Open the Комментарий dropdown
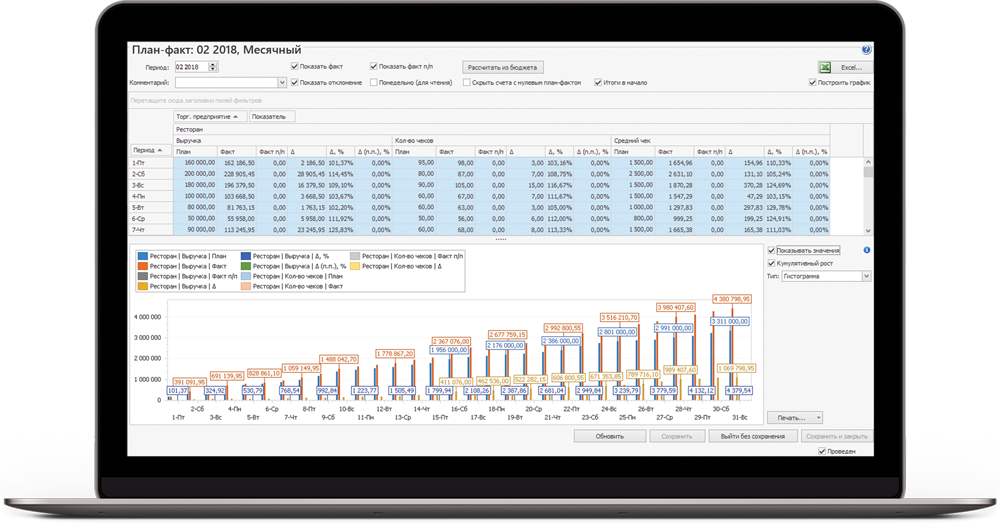Image resolution: width=1000 pixels, height=525 pixels. click(x=283, y=82)
